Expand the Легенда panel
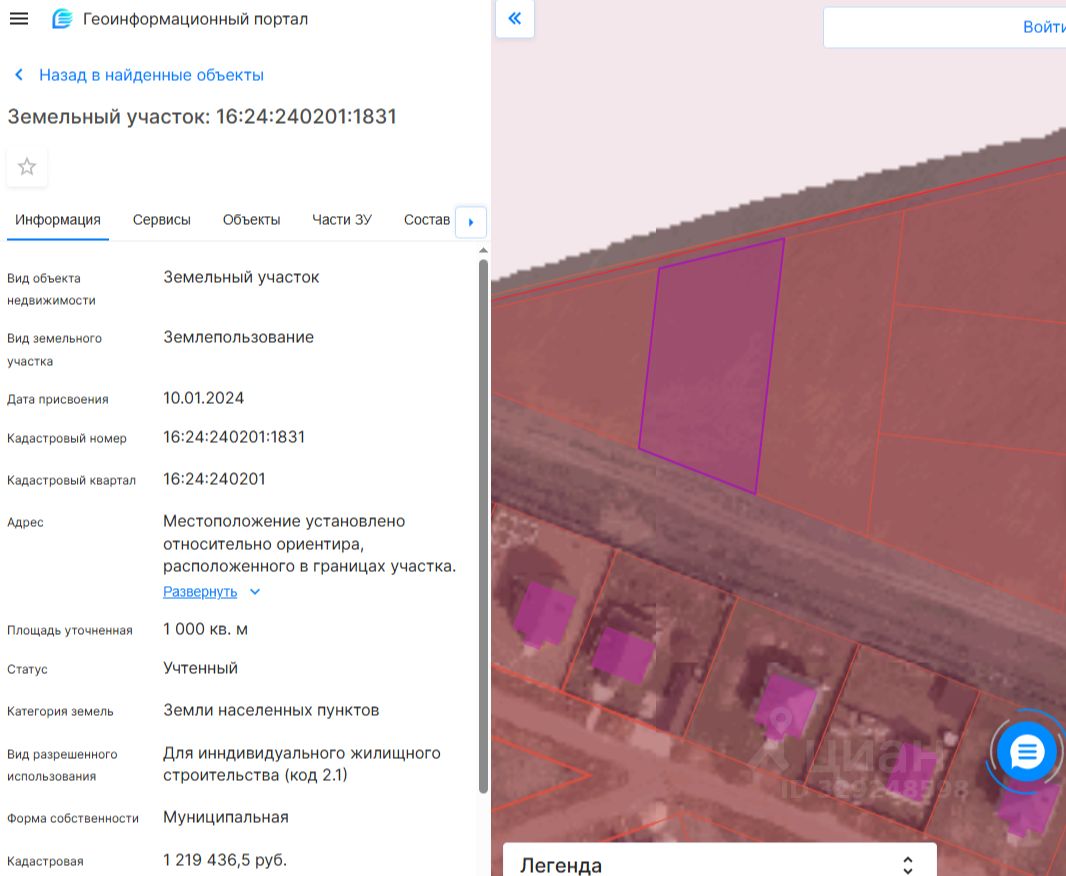 [907, 865]
